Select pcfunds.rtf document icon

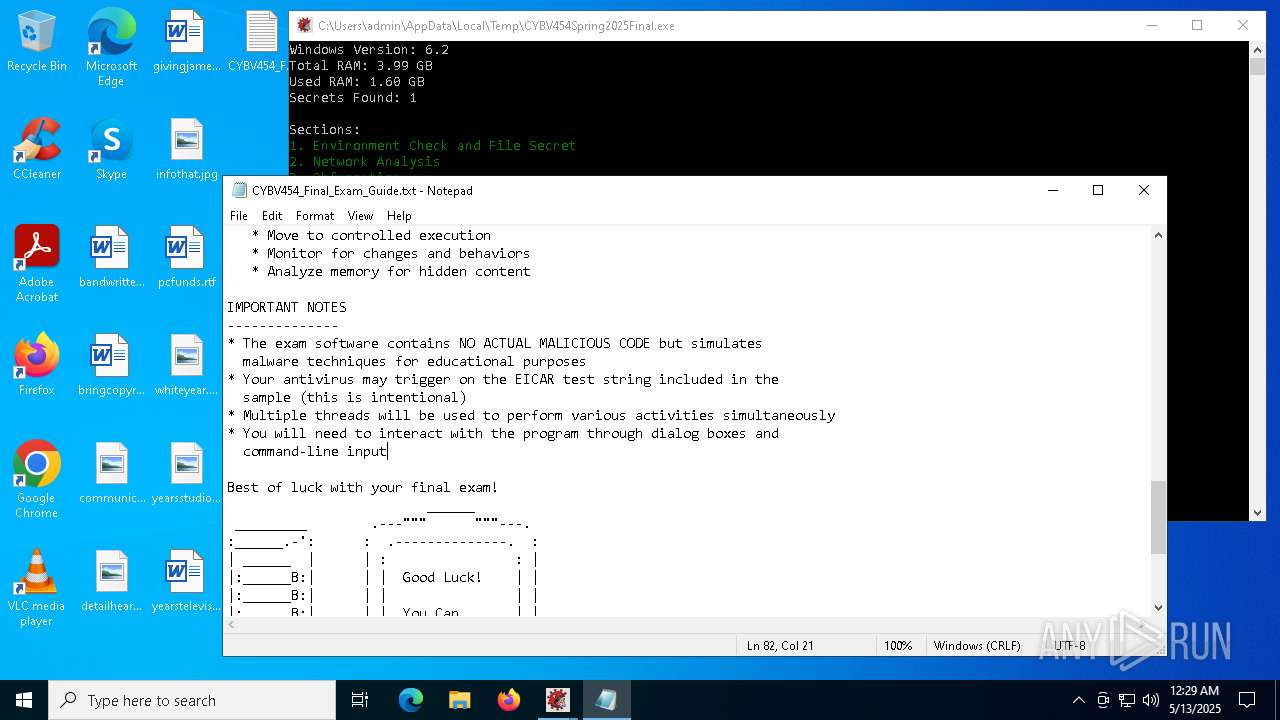(186, 257)
